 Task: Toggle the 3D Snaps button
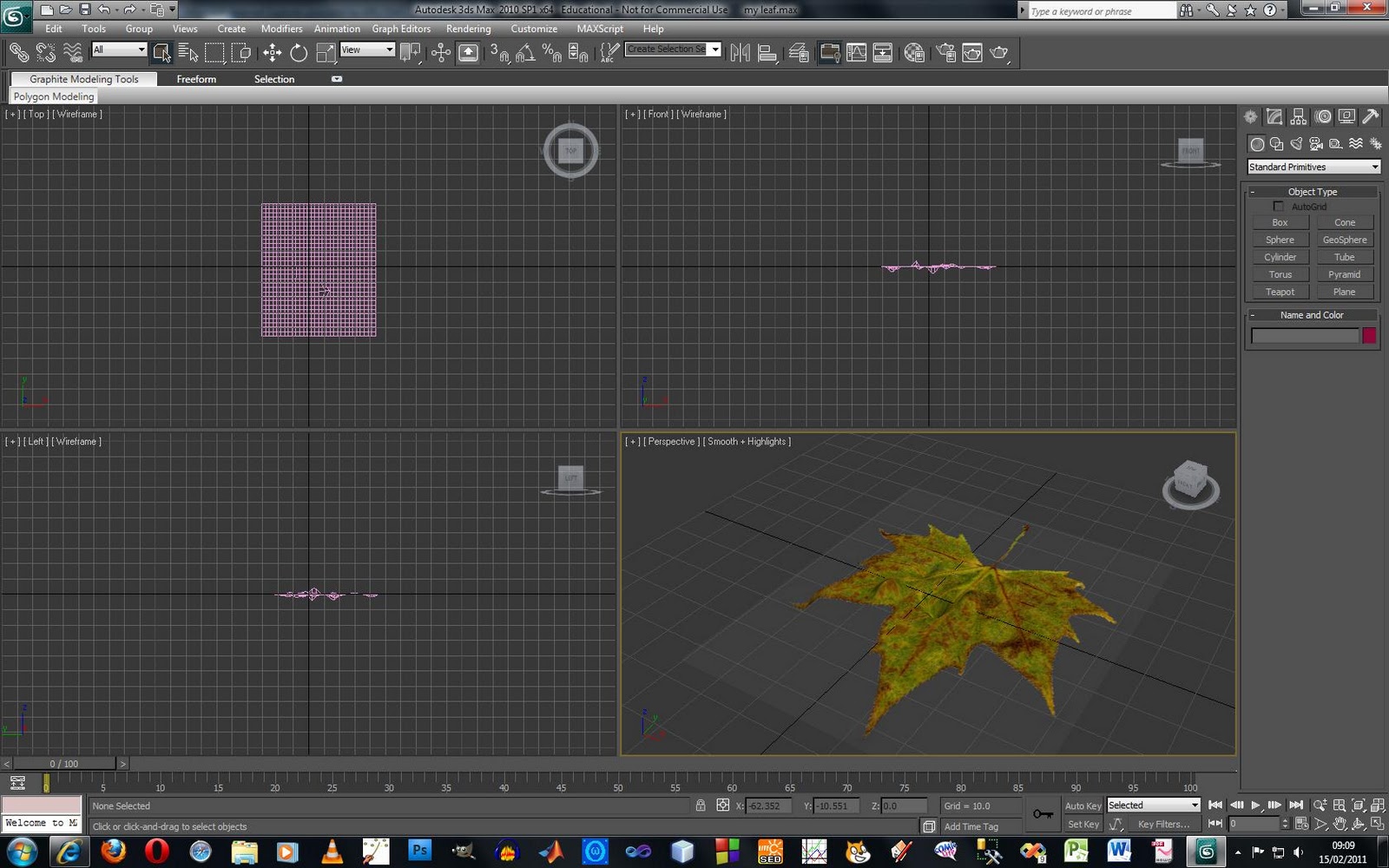[x=499, y=53]
